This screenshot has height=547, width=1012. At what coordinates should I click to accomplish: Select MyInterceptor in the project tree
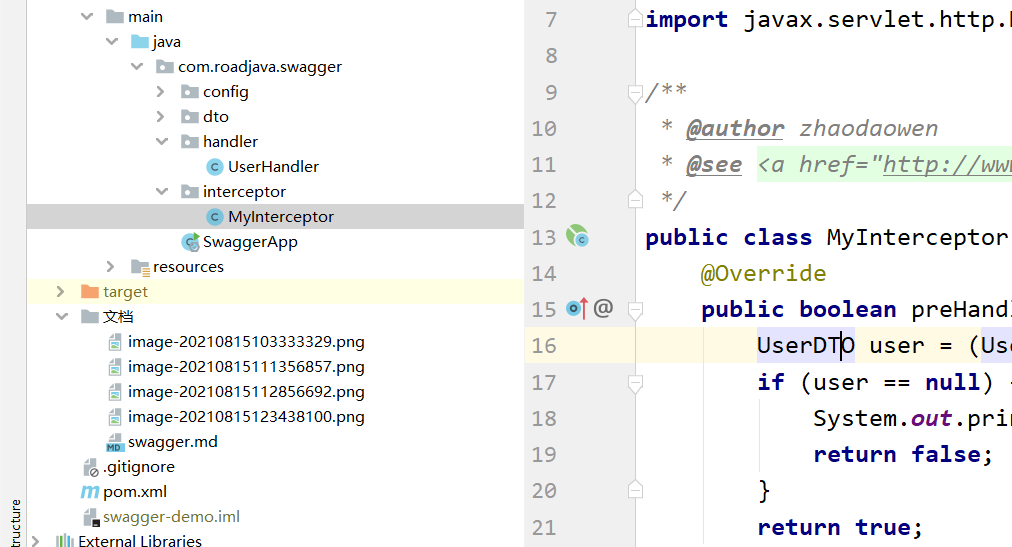[280, 217]
